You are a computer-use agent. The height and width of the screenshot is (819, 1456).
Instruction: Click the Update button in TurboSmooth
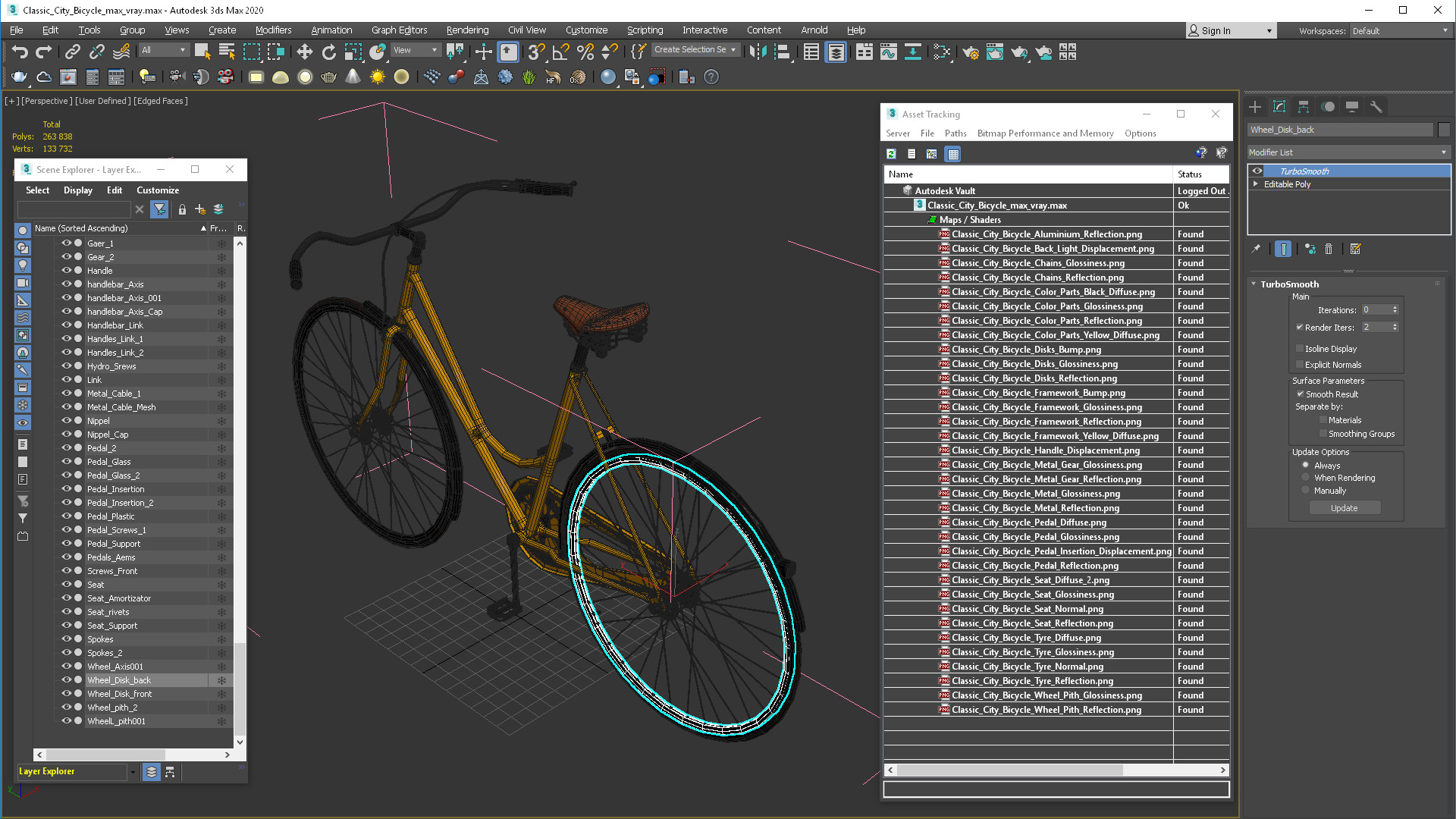pos(1345,508)
